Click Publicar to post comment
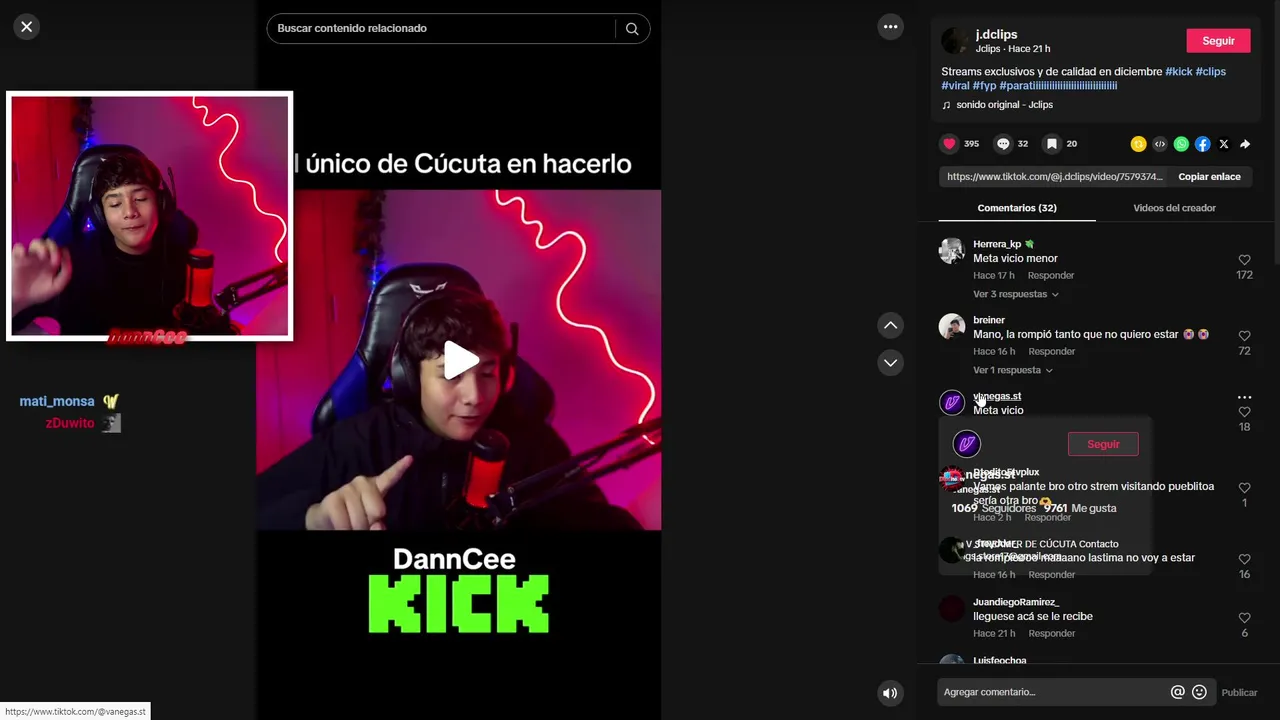This screenshot has height=720, width=1280. 1239,692
